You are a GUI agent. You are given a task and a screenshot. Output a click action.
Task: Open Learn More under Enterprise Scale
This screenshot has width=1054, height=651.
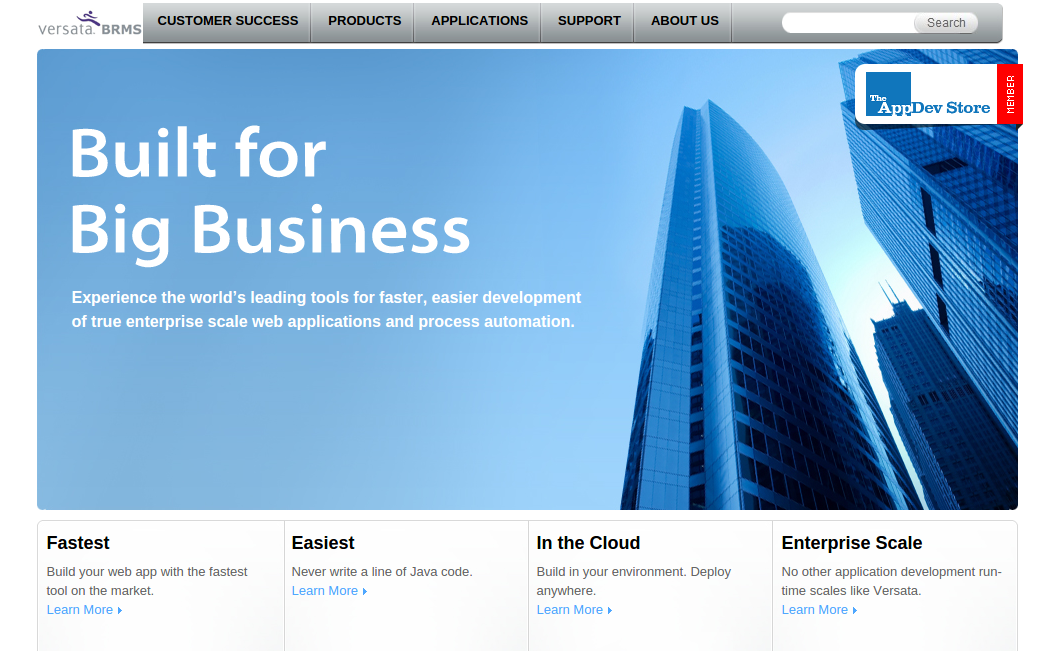(x=814, y=610)
